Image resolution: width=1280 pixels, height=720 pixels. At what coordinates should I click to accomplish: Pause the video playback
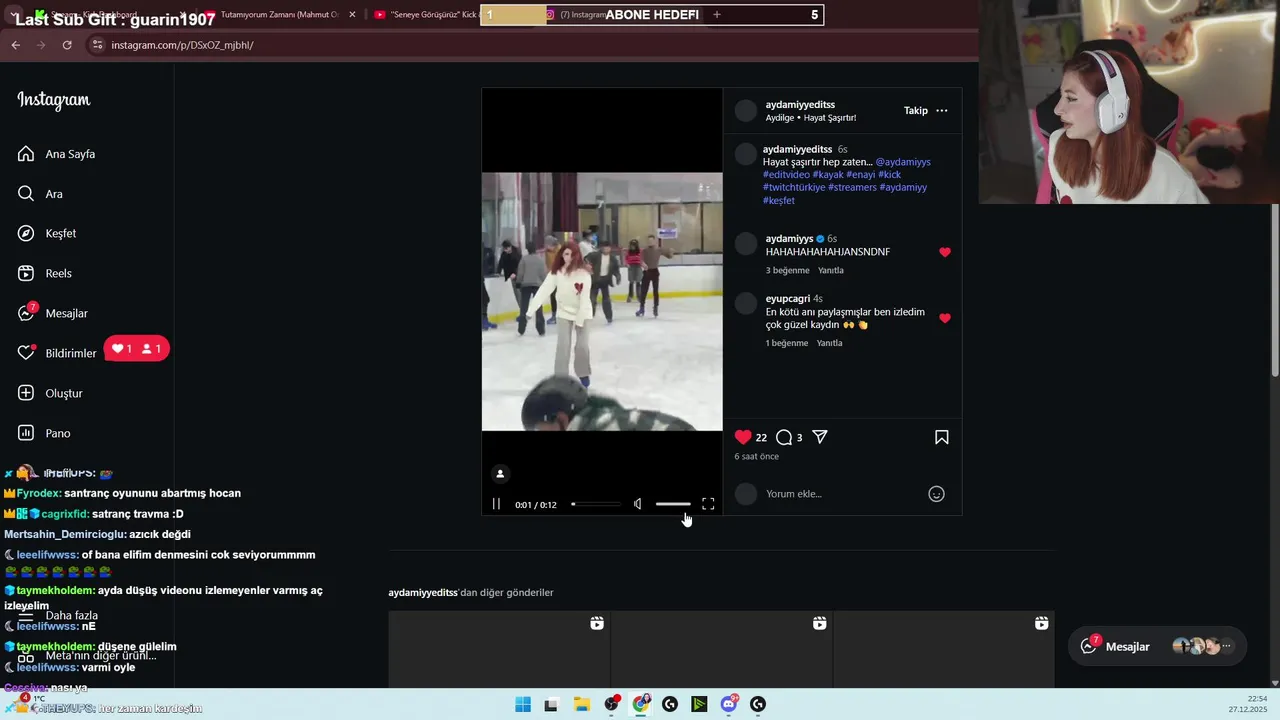(x=496, y=504)
